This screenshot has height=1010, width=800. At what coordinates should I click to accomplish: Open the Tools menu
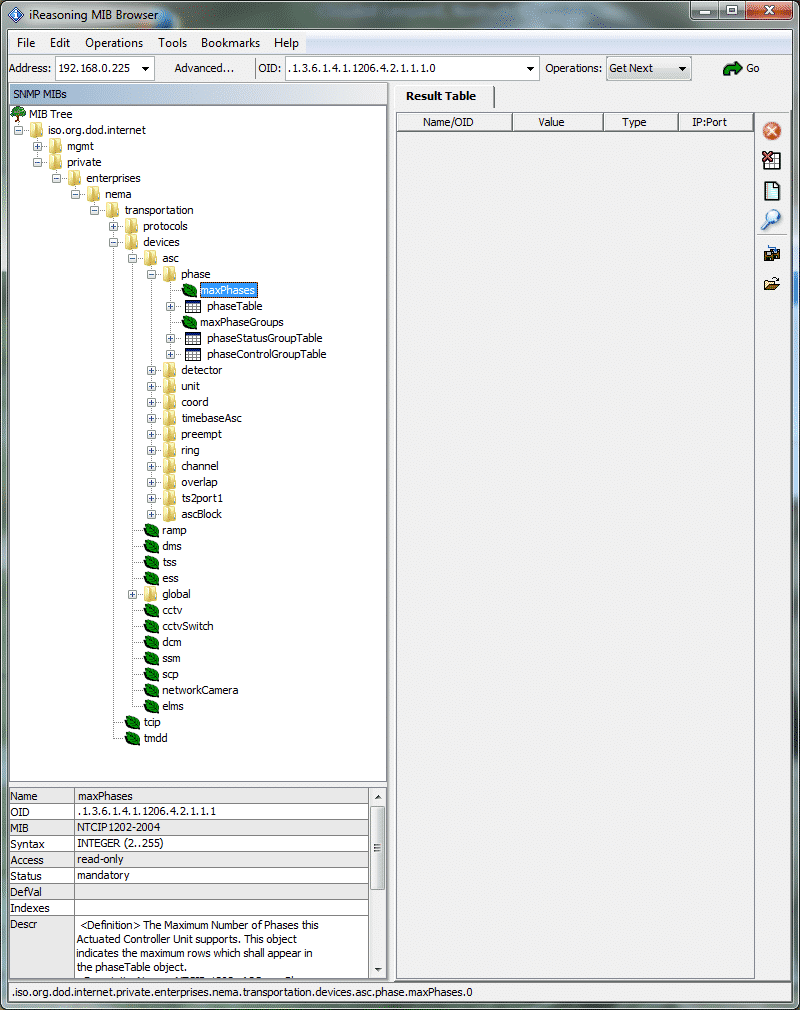[x=172, y=43]
